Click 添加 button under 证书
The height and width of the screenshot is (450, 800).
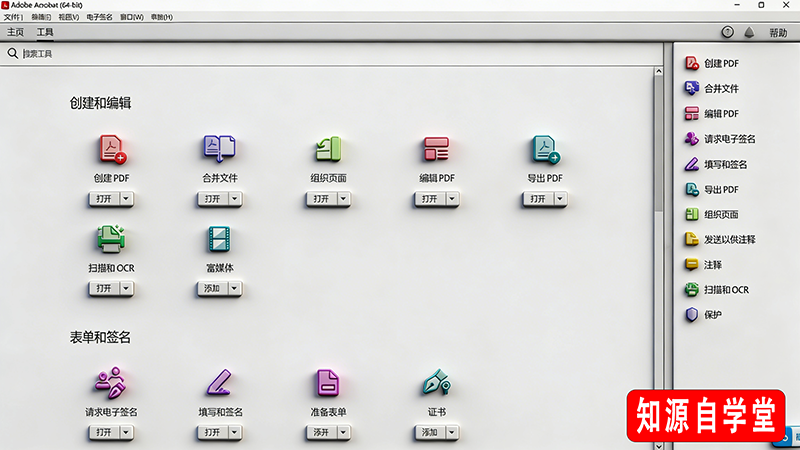tap(431, 432)
